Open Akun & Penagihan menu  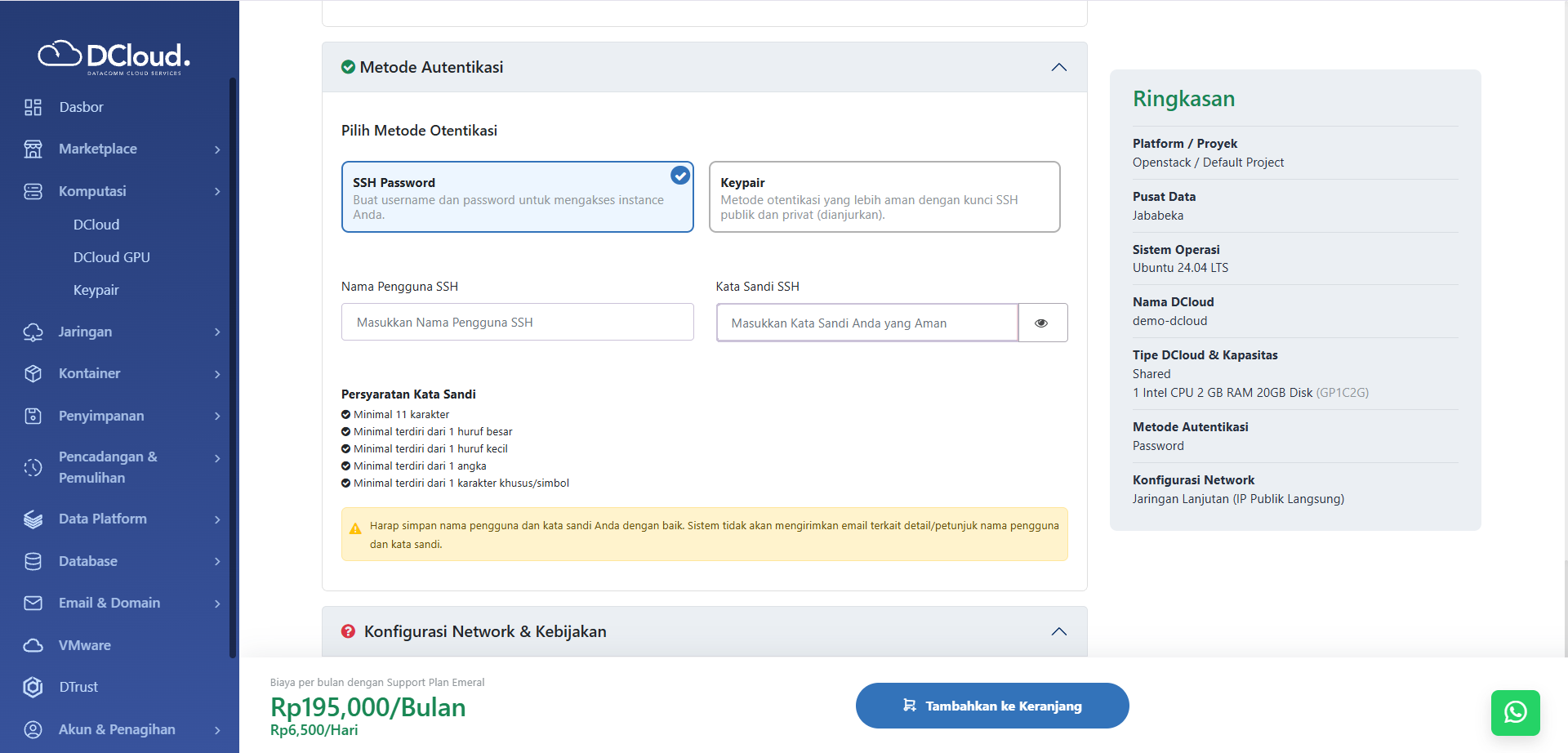pos(117,729)
